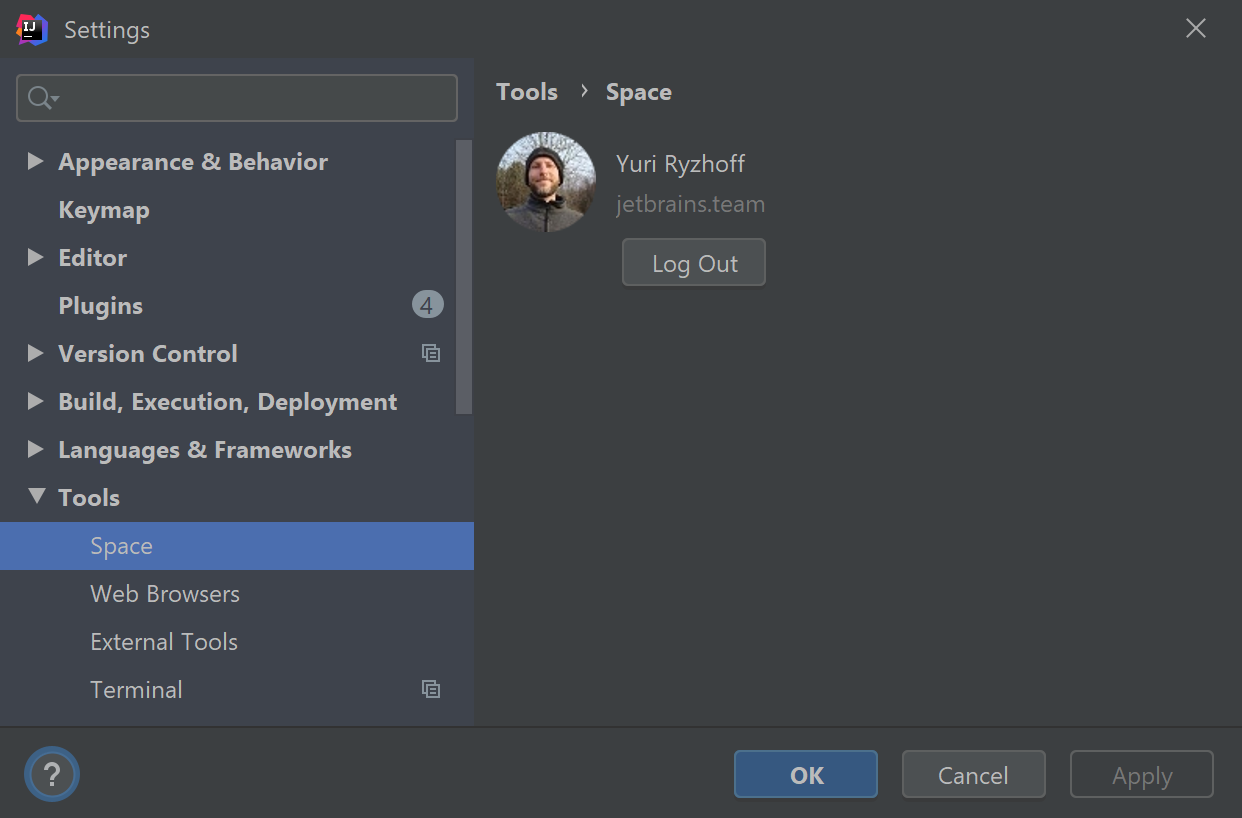The image size is (1242, 818).
Task: Click the Yuri Ryzhoff name text
Action: click(681, 164)
